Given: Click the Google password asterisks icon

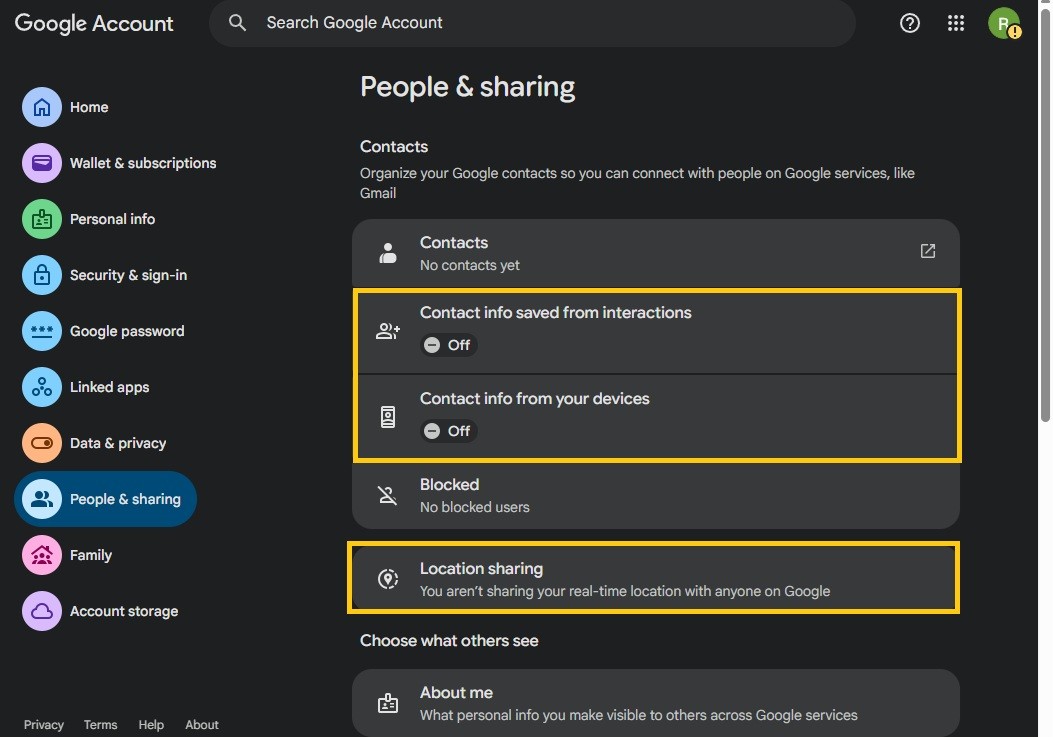Looking at the screenshot, I should tap(42, 331).
